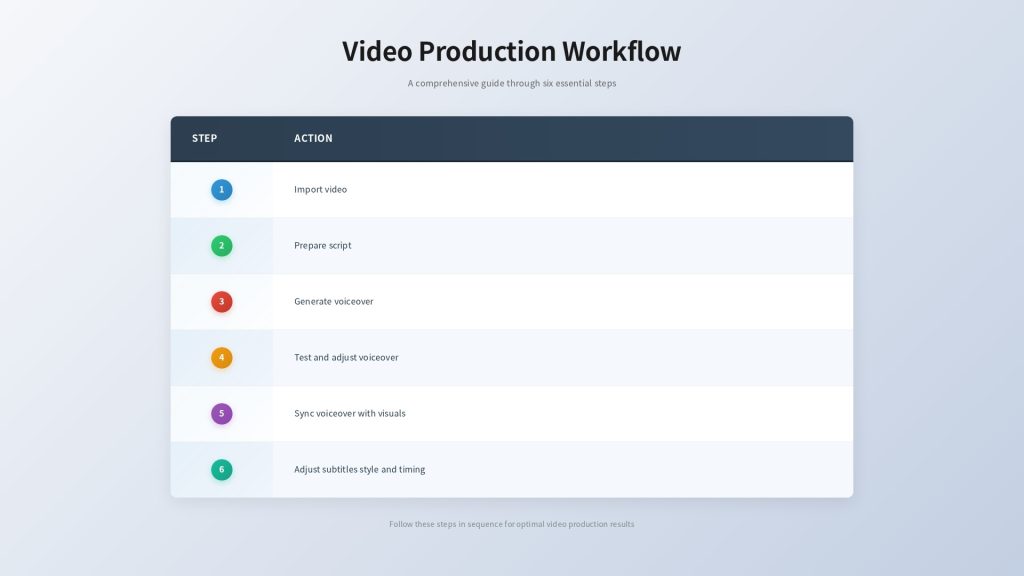
Task: Click the word "Production" in the title
Action: pyautogui.click(x=486, y=51)
